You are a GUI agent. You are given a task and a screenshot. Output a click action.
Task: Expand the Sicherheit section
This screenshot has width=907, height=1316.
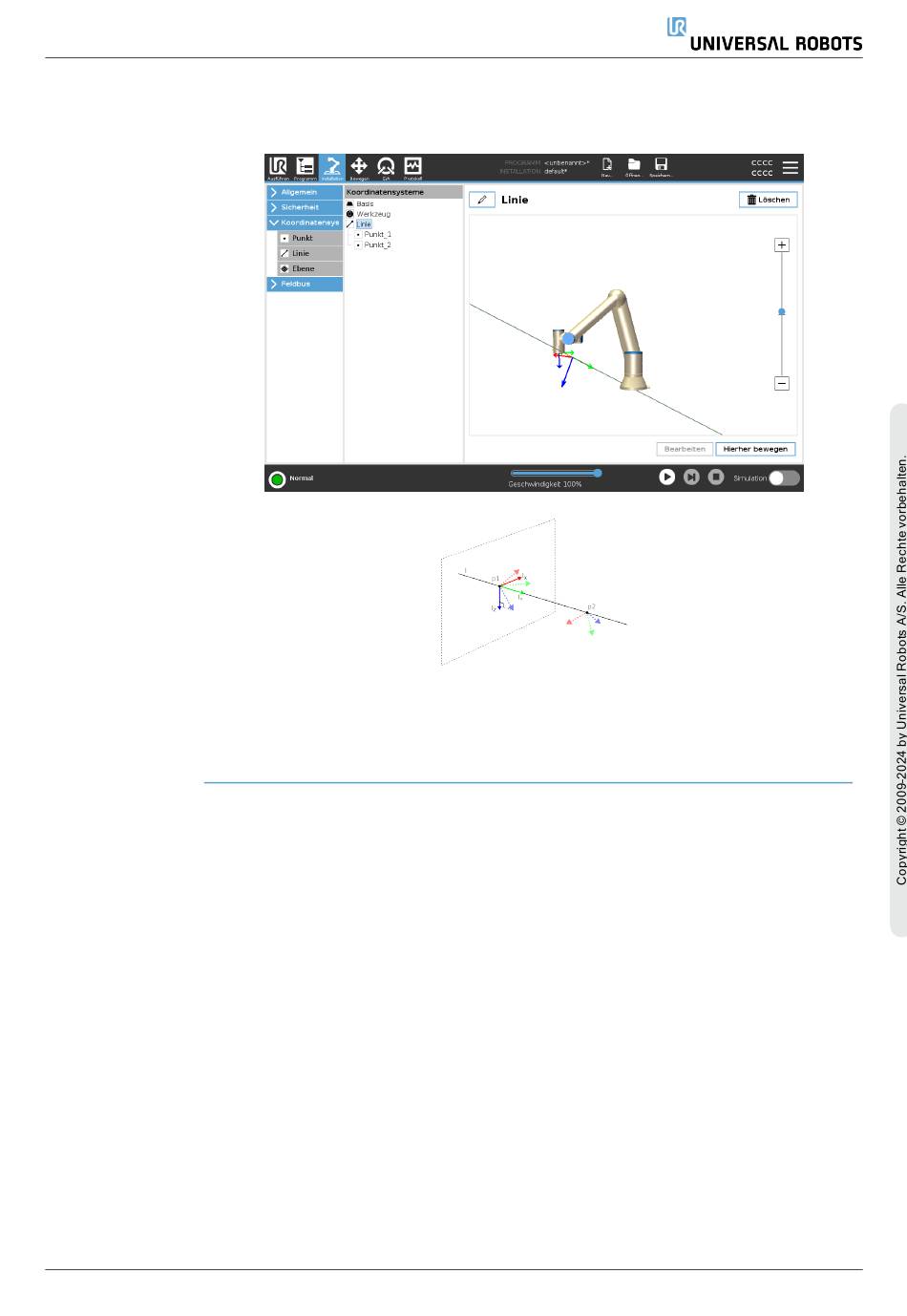click(305, 207)
